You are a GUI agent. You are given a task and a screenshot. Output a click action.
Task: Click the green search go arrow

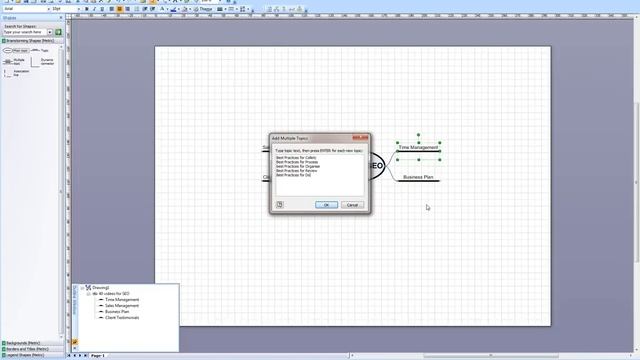tap(58, 32)
